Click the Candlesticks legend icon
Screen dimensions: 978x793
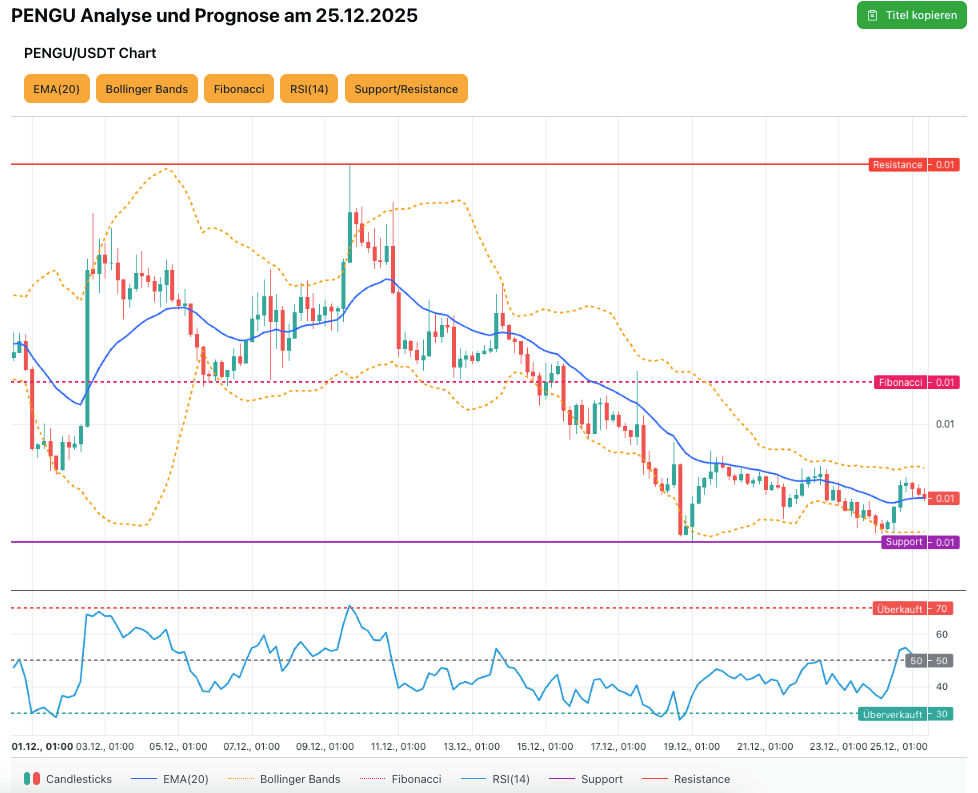(x=33, y=779)
